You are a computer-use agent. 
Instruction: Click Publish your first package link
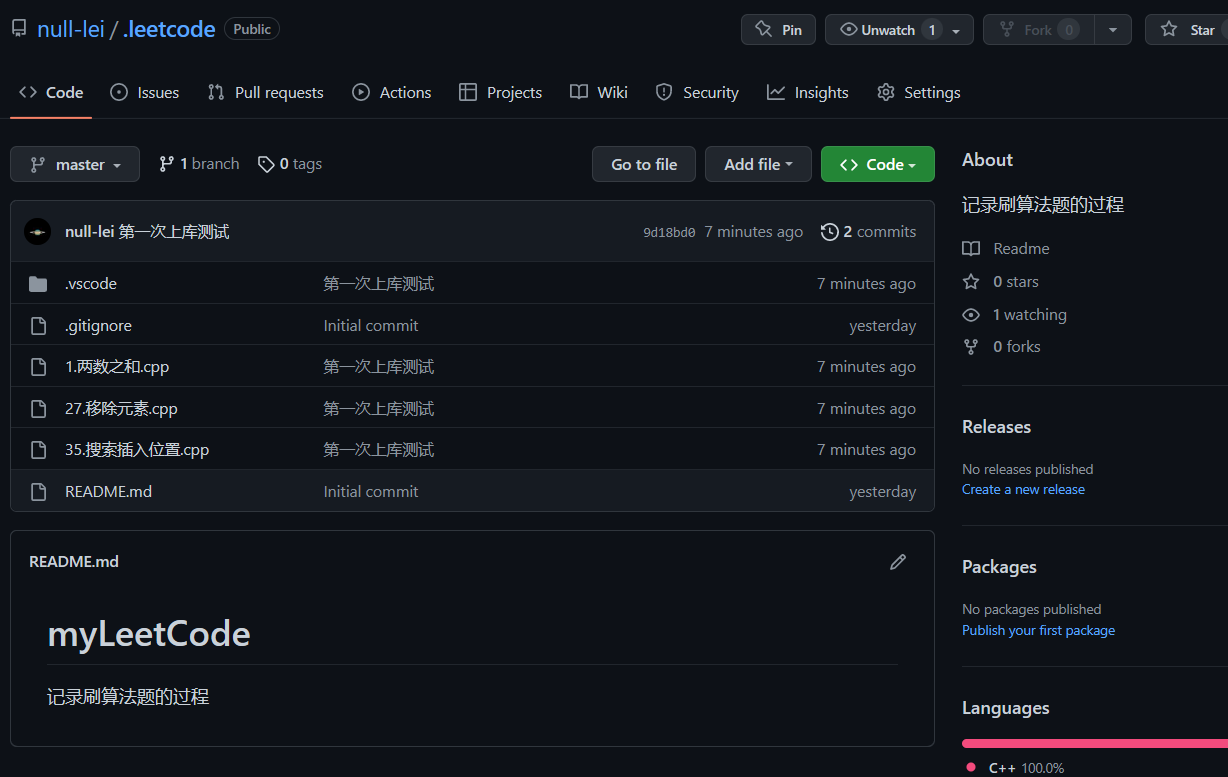[x=1038, y=631]
